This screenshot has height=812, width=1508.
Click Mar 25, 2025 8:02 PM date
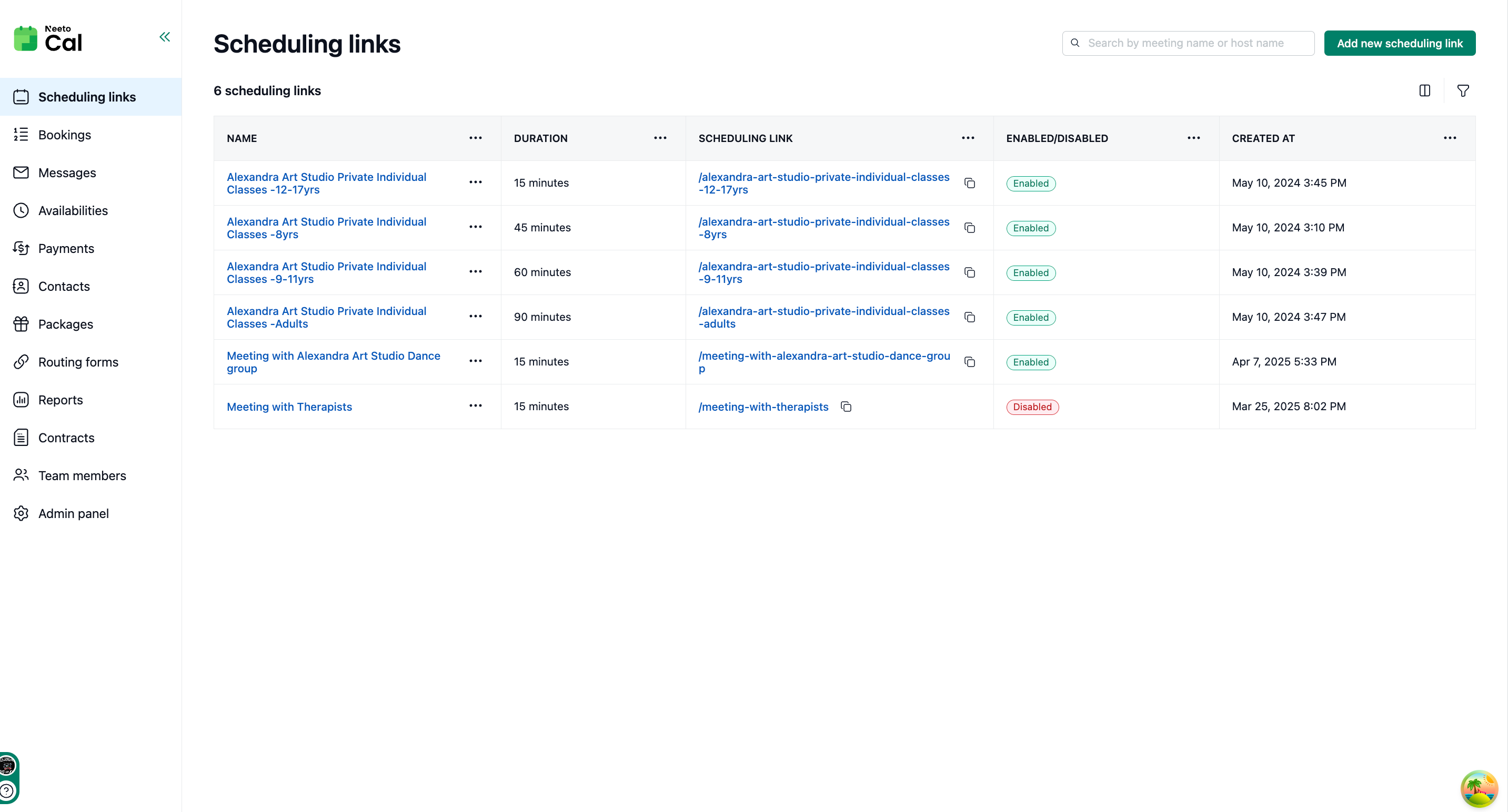[1289, 407]
